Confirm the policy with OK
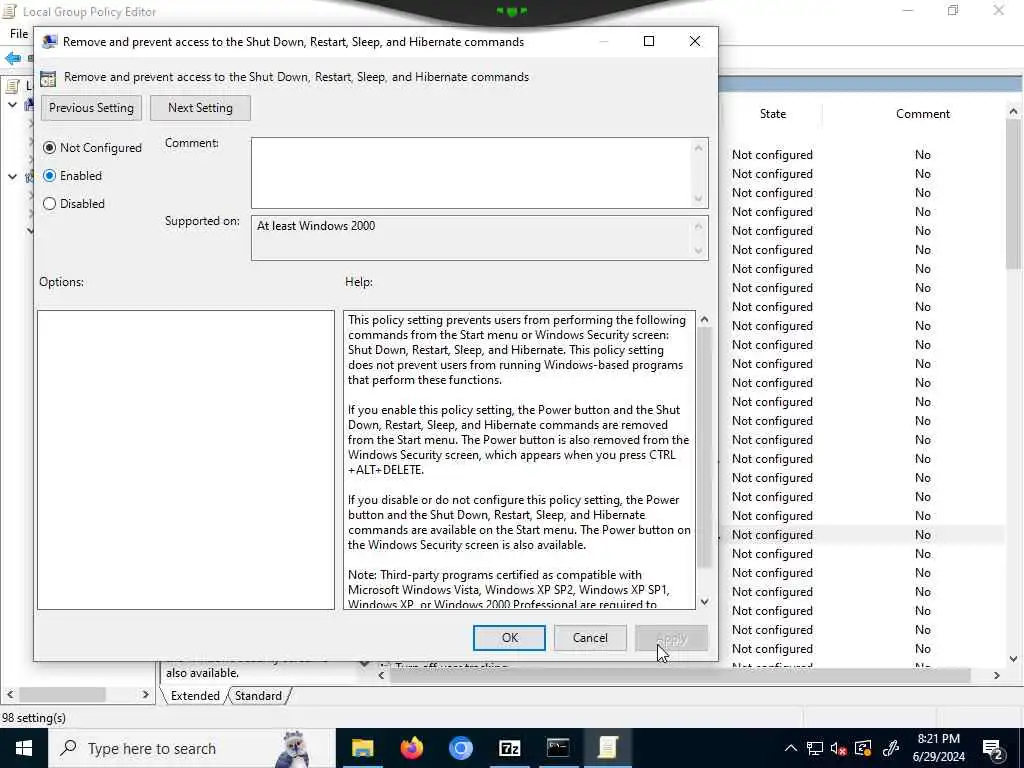Image resolution: width=1024 pixels, height=768 pixels. pyautogui.click(x=509, y=638)
